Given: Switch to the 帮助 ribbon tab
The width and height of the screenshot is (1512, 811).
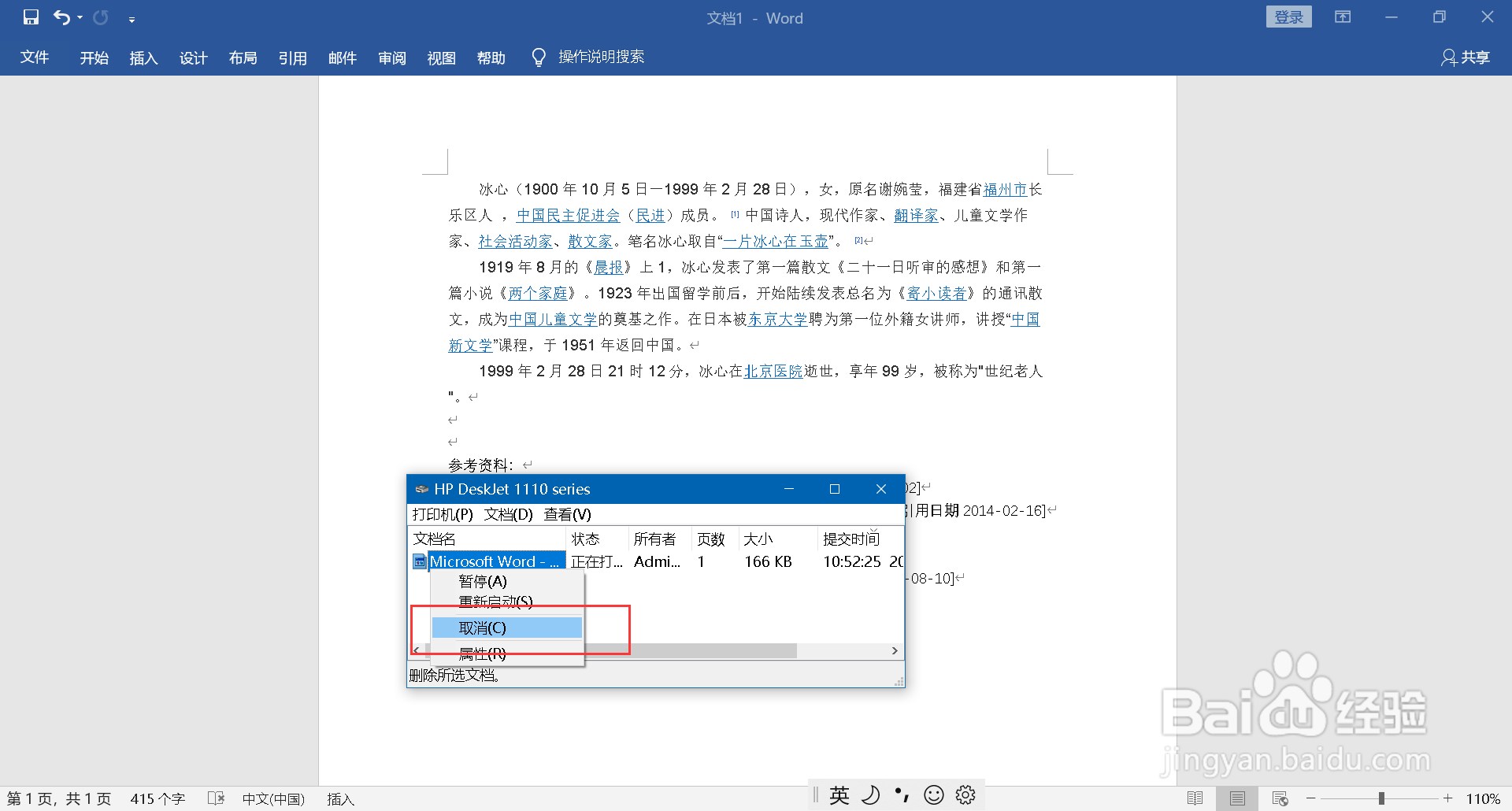Looking at the screenshot, I should [491, 57].
